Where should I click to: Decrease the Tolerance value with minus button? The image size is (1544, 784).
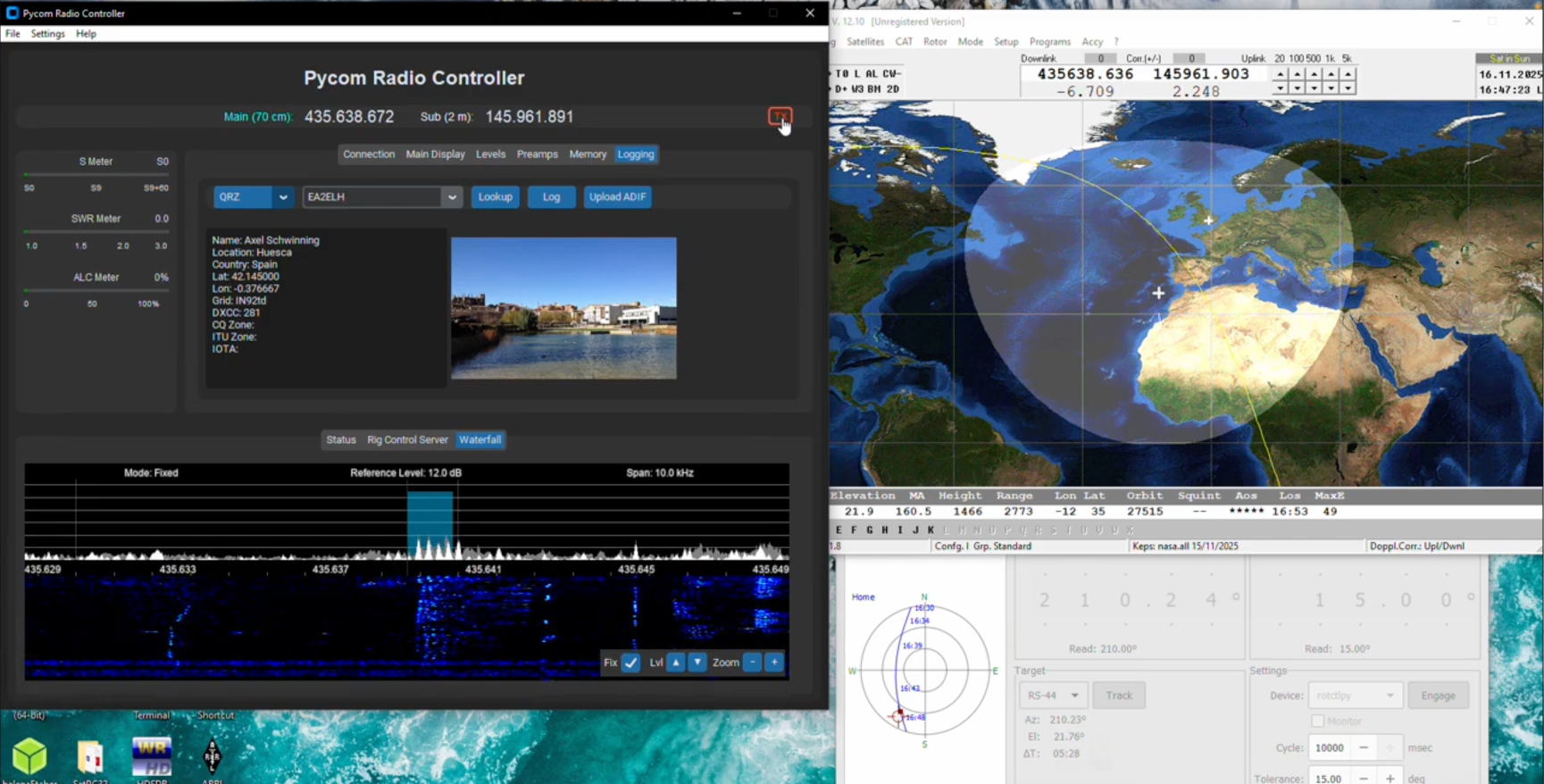point(1364,779)
